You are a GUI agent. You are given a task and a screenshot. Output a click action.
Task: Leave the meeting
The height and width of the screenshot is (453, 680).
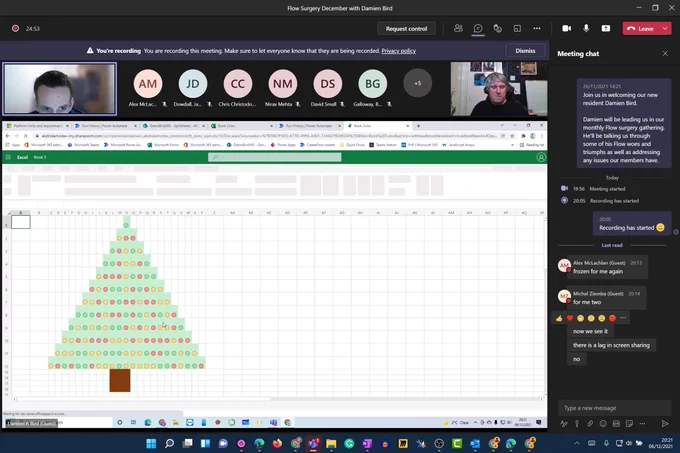point(641,29)
